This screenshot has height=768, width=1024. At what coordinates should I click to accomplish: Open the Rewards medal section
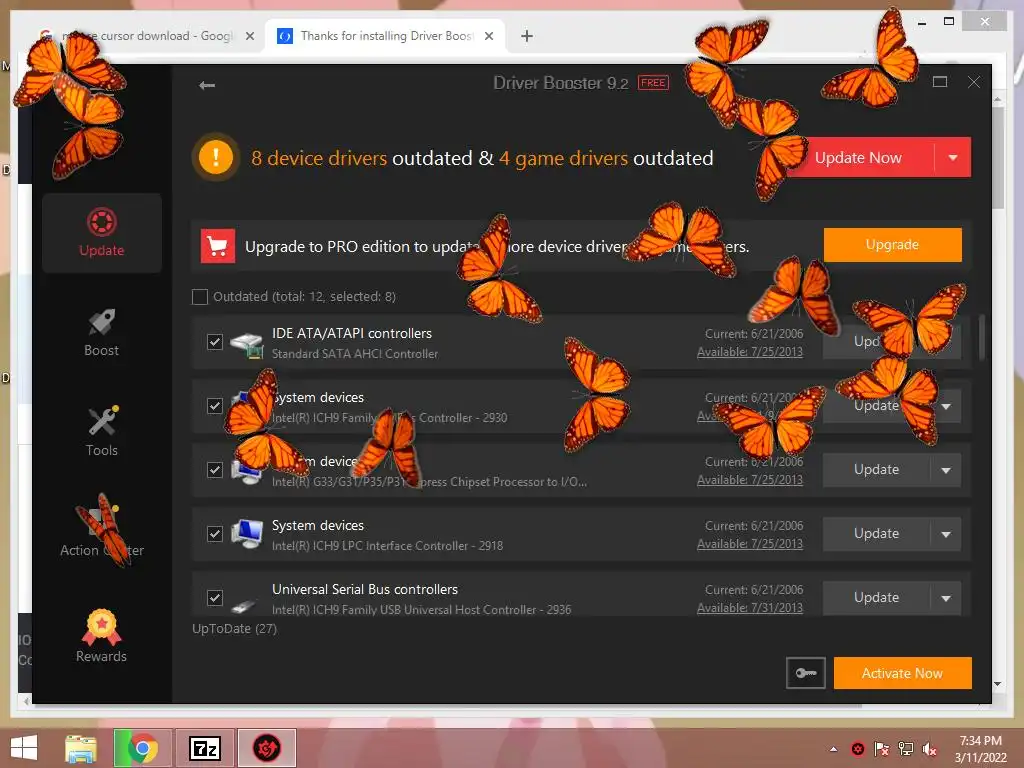(x=102, y=636)
